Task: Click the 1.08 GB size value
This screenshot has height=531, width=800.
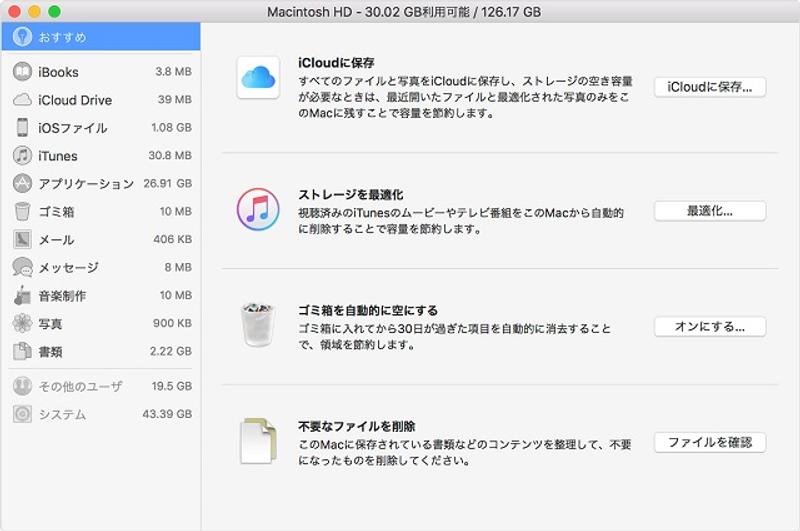Action: click(x=171, y=128)
